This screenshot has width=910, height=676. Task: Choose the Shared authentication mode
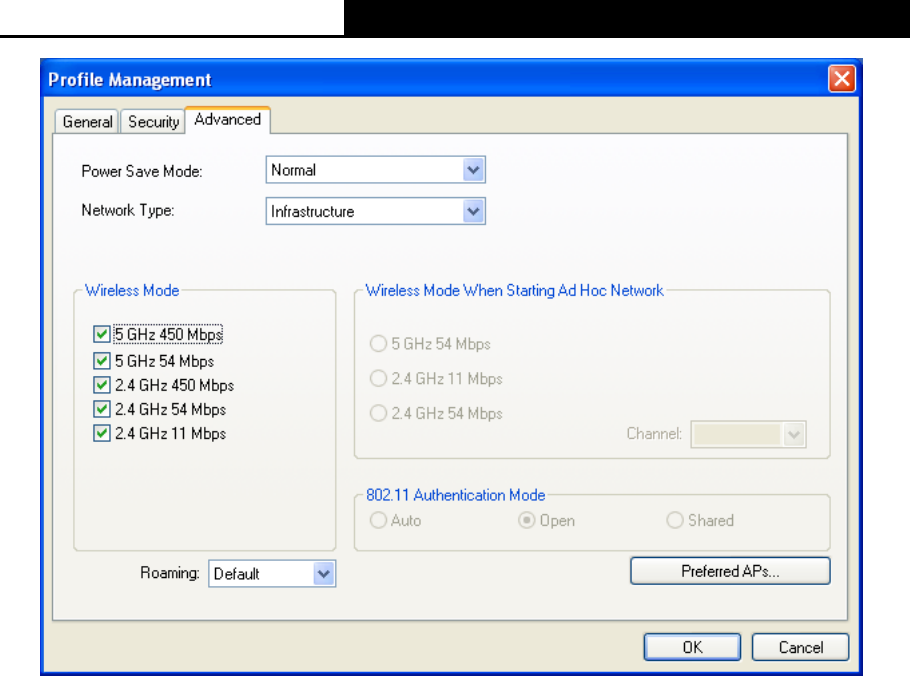tap(675, 520)
